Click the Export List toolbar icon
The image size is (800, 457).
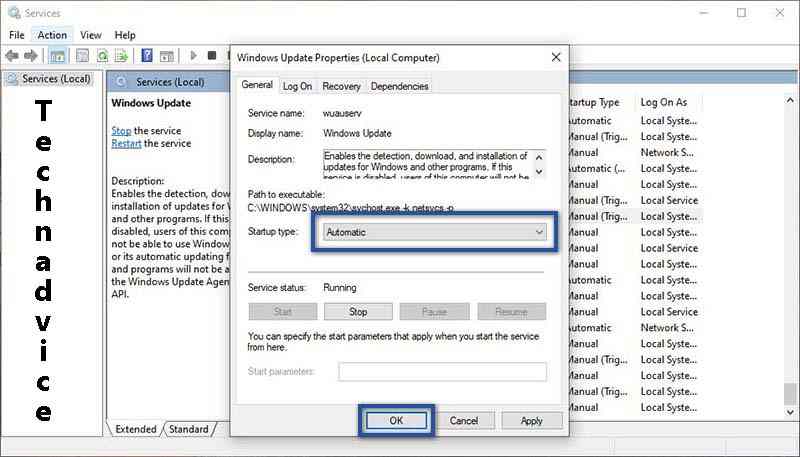[121, 56]
